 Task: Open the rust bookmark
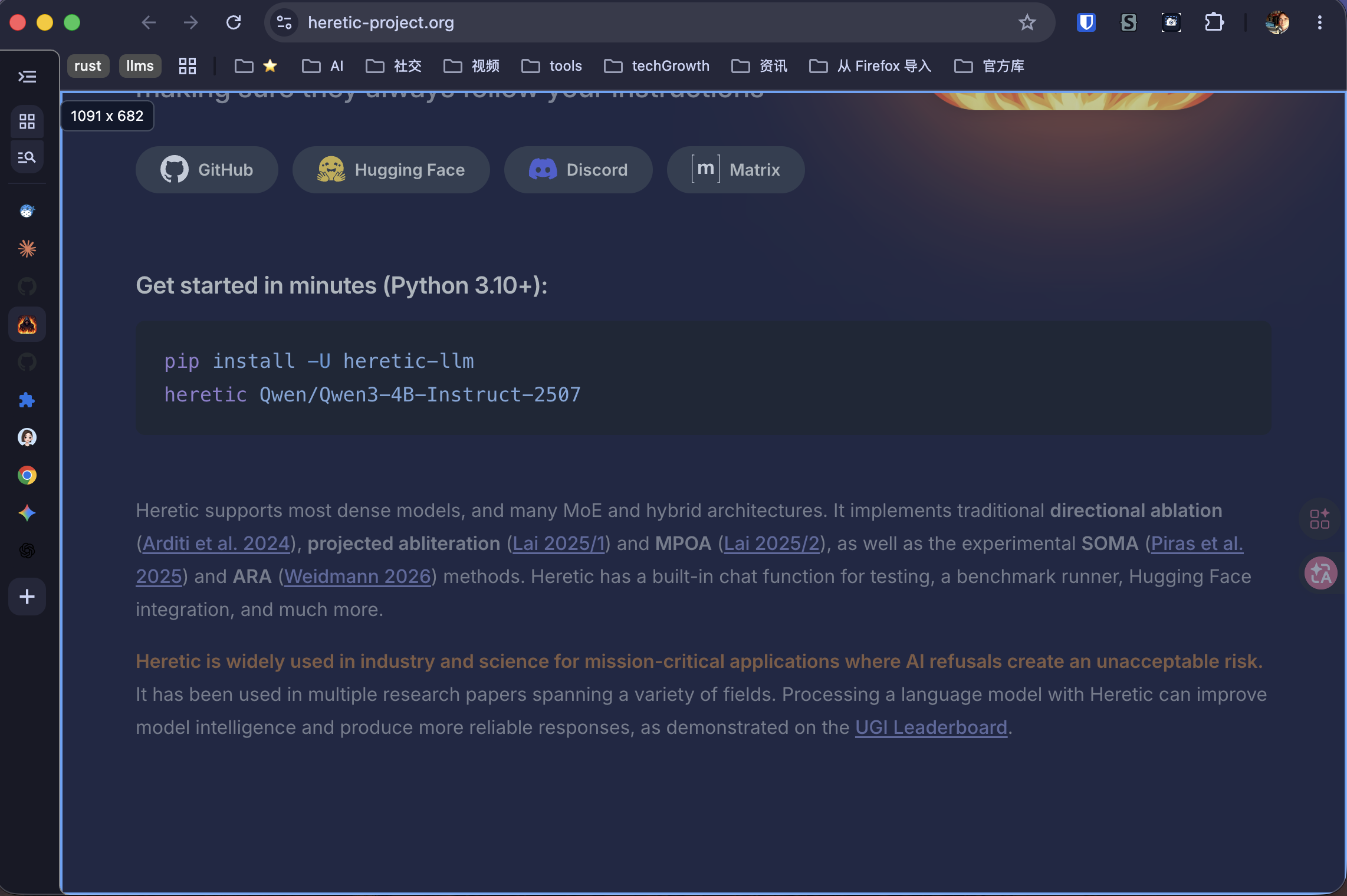click(x=88, y=66)
